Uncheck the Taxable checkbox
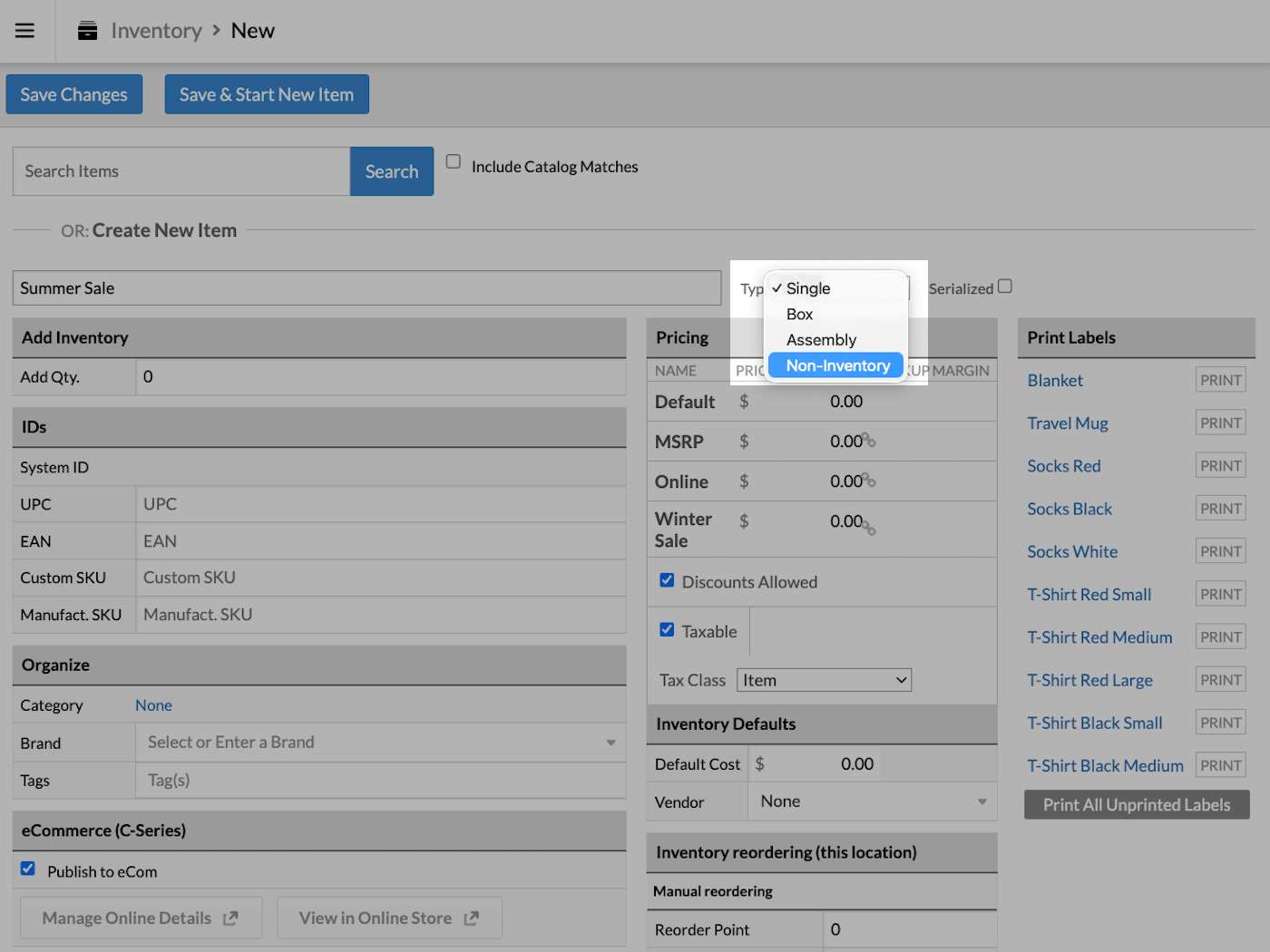Image resolution: width=1270 pixels, height=952 pixels. point(667,630)
